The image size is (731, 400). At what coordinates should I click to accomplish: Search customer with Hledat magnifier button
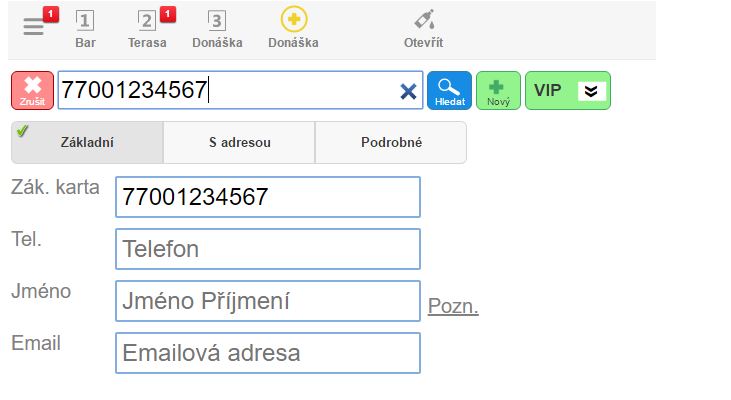click(449, 90)
